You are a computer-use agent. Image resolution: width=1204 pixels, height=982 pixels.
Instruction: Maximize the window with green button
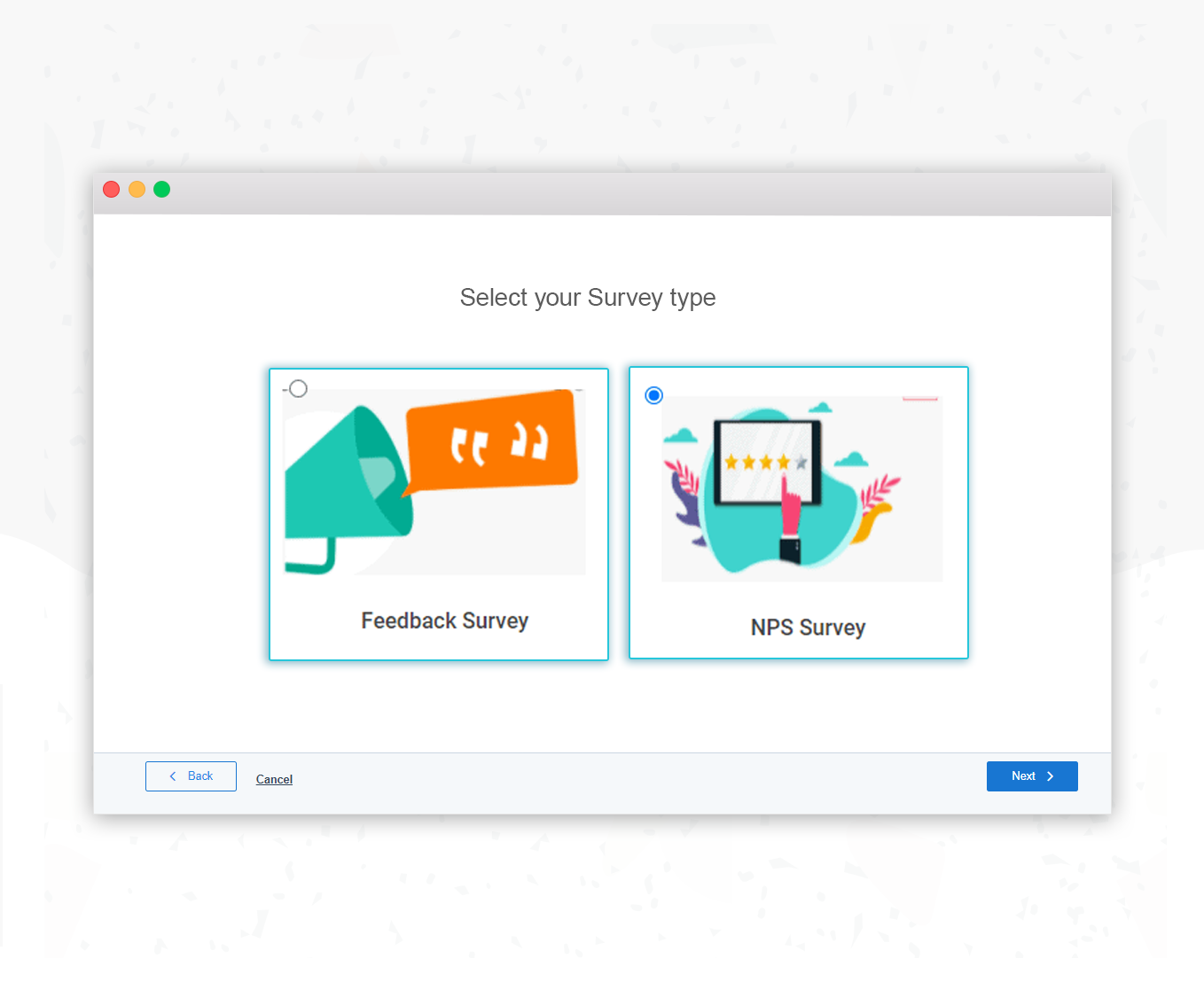[161, 189]
